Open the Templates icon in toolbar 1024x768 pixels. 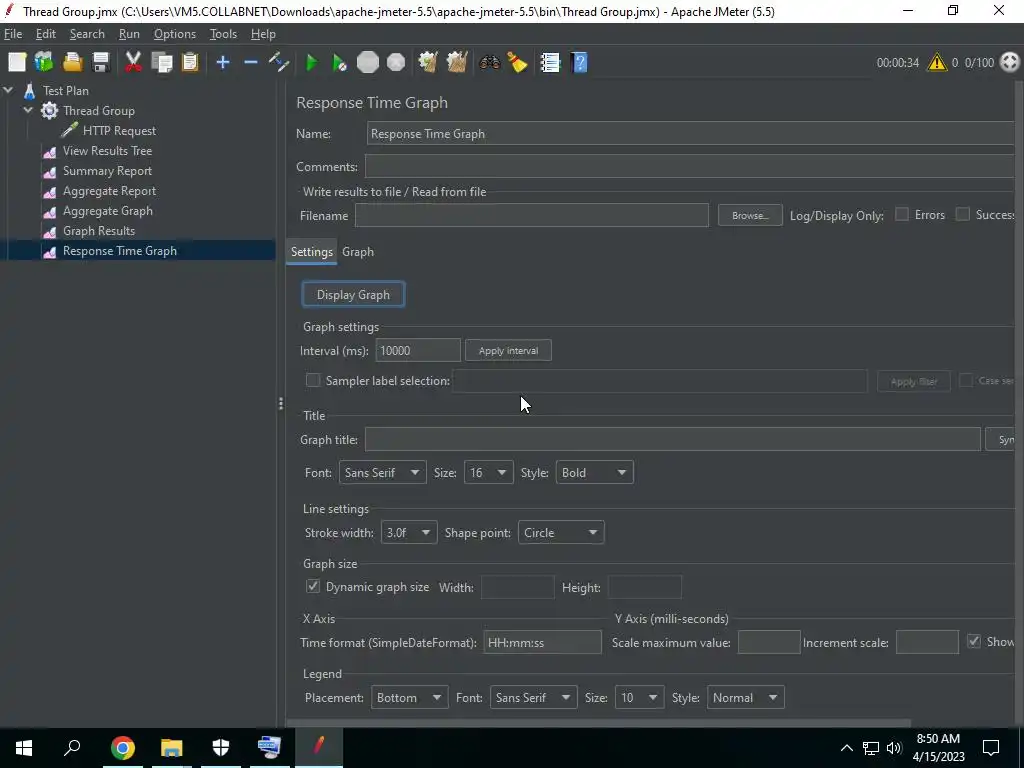click(x=44, y=63)
